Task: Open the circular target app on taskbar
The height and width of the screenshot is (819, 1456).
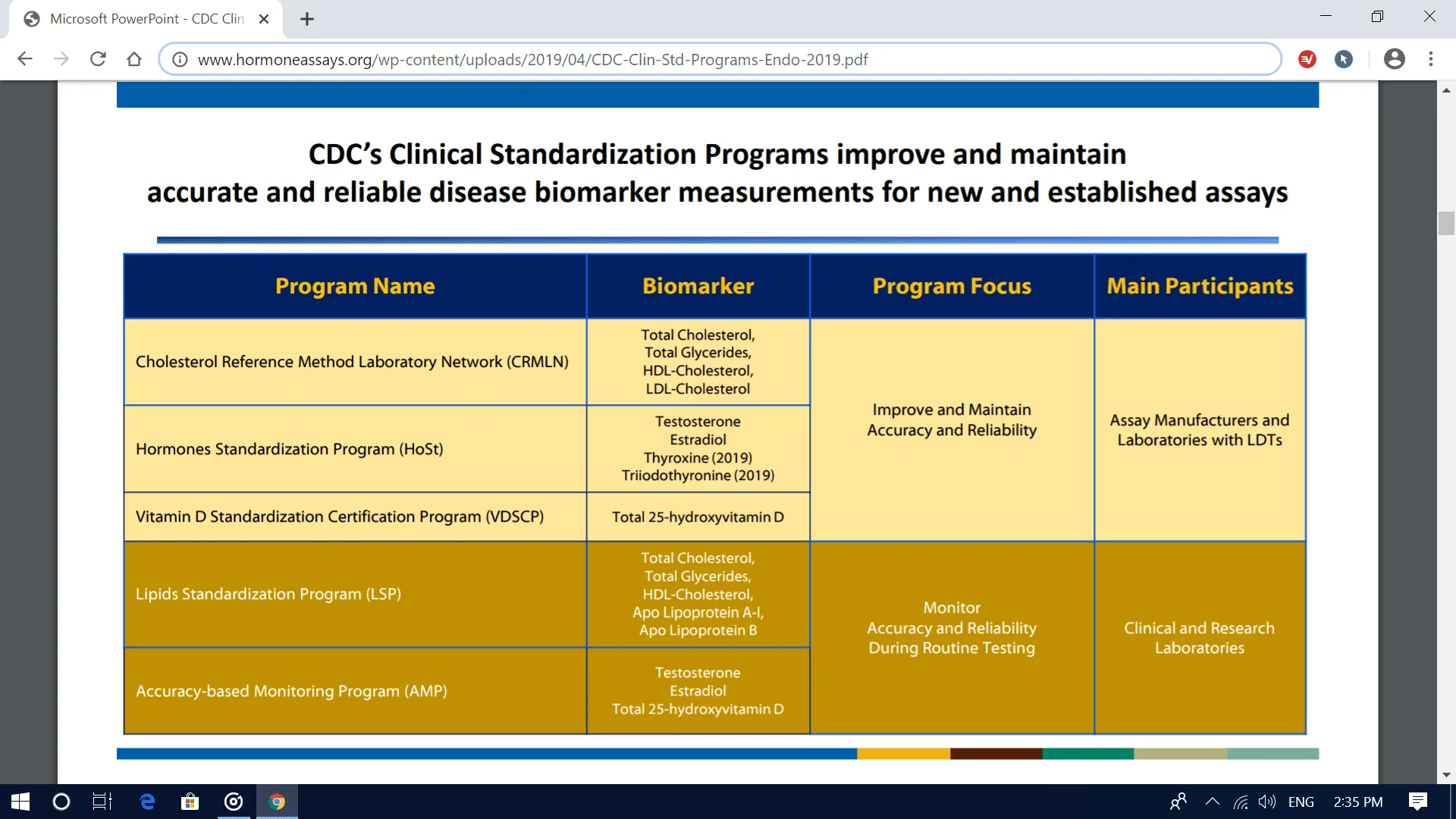Action: coord(234,802)
